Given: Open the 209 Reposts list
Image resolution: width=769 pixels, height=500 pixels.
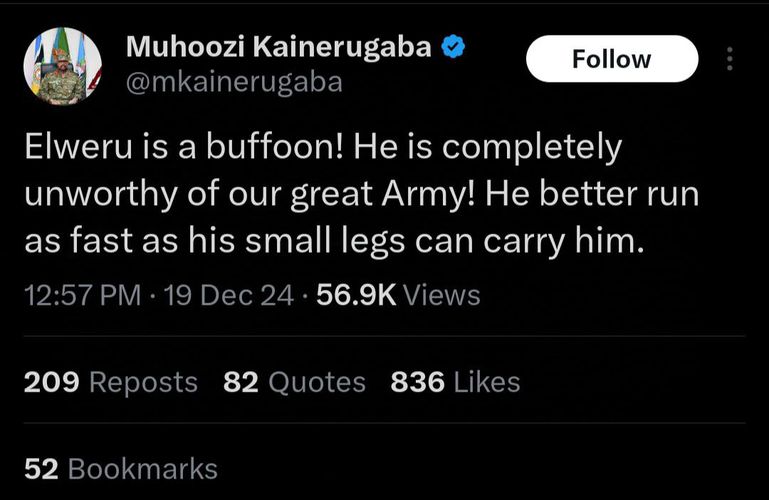Looking at the screenshot, I should 110,381.
